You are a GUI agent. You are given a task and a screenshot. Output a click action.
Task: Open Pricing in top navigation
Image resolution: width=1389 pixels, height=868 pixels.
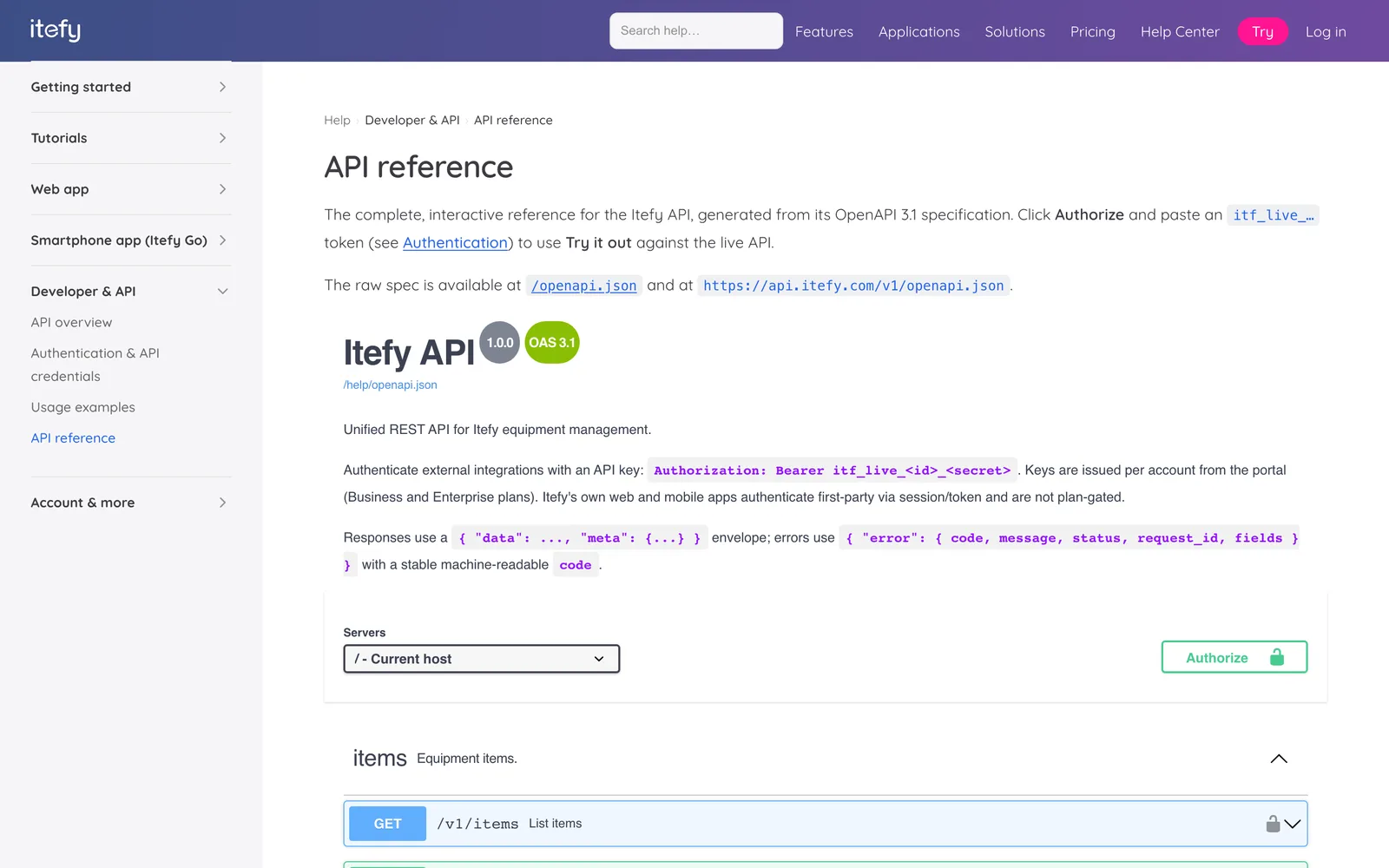coord(1093,31)
